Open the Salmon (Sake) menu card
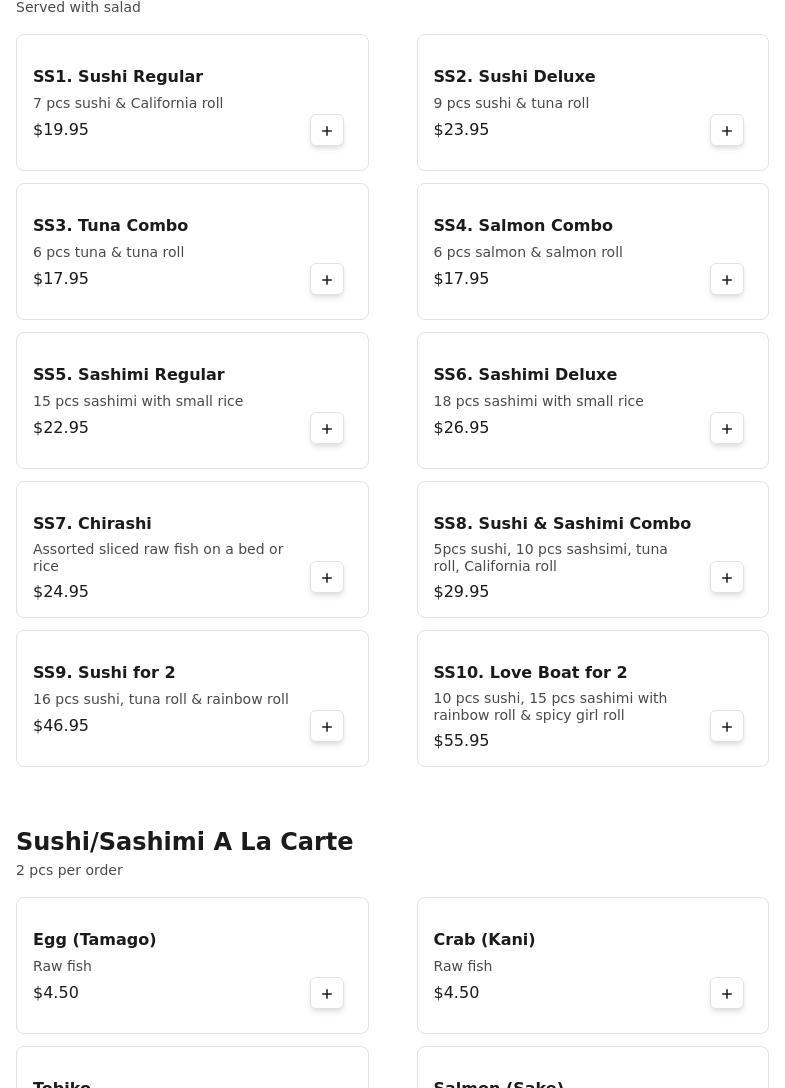Viewport: 785px width, 1088px height. coord(592,1072)
